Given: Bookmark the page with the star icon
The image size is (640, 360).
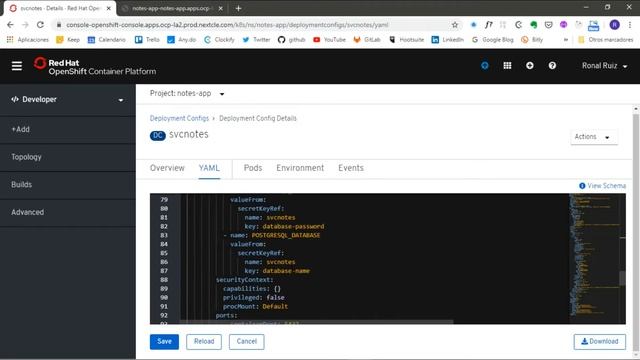Looking at the screenshot, I should pos(455,25).
